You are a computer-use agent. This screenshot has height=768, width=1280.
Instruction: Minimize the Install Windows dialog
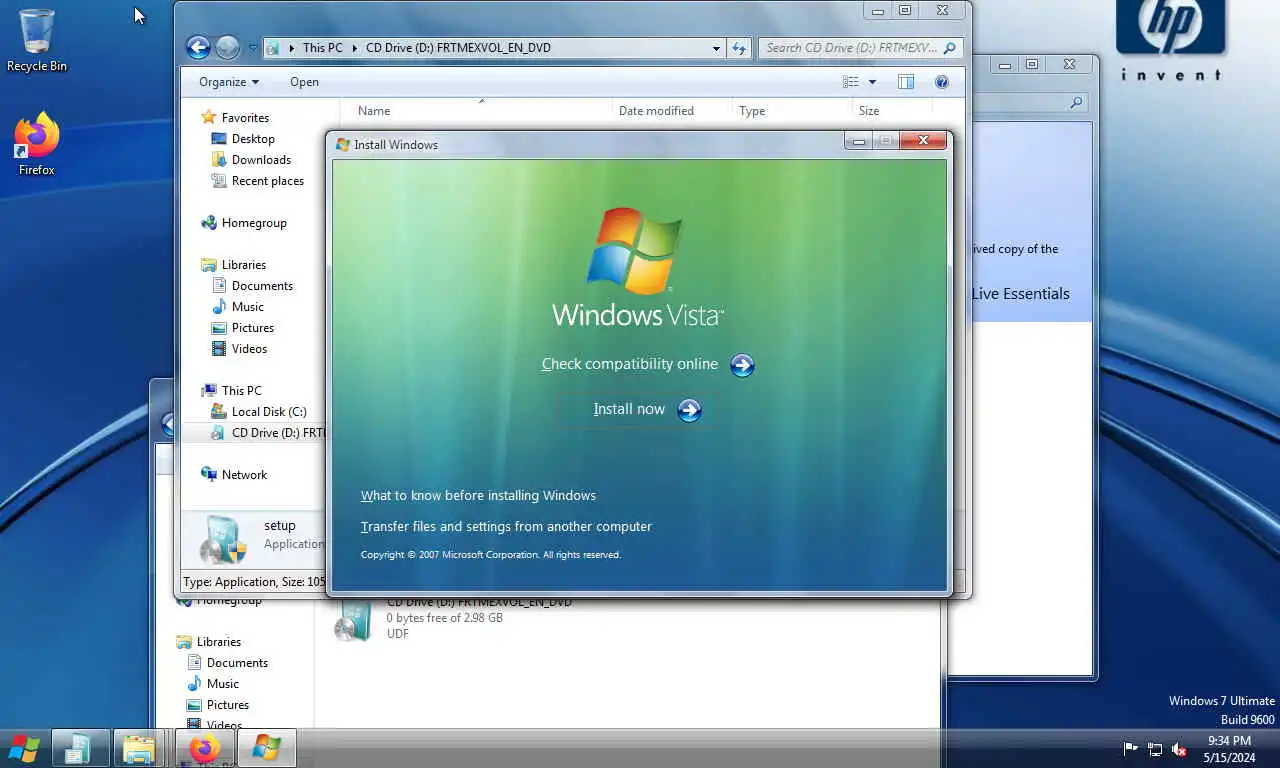858,142
